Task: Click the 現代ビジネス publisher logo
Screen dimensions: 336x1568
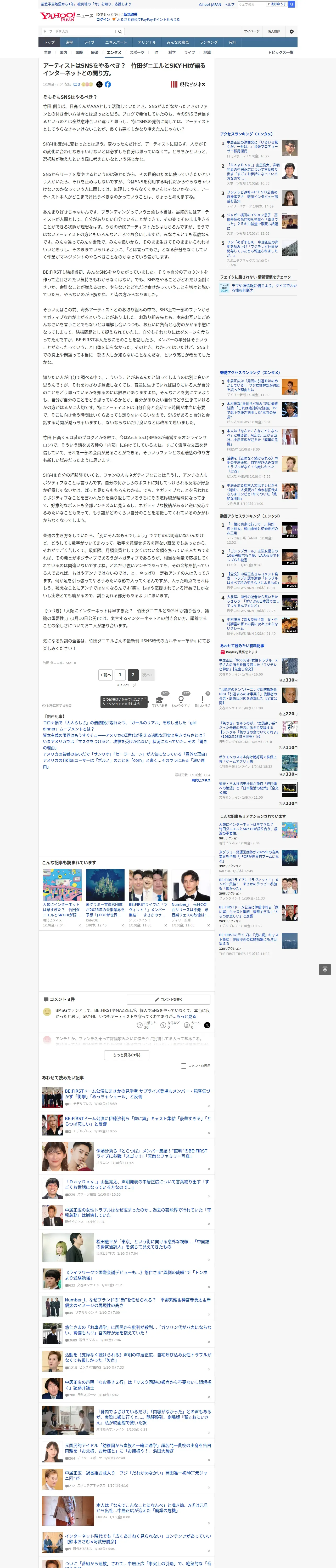Action: (x=188, y=85)
